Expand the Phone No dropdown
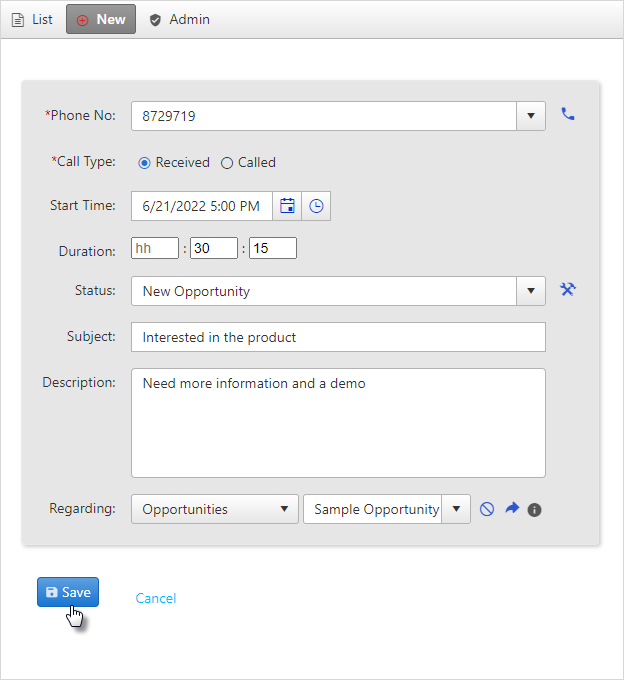This screenshot has height=680, width=624. point(531,116)
